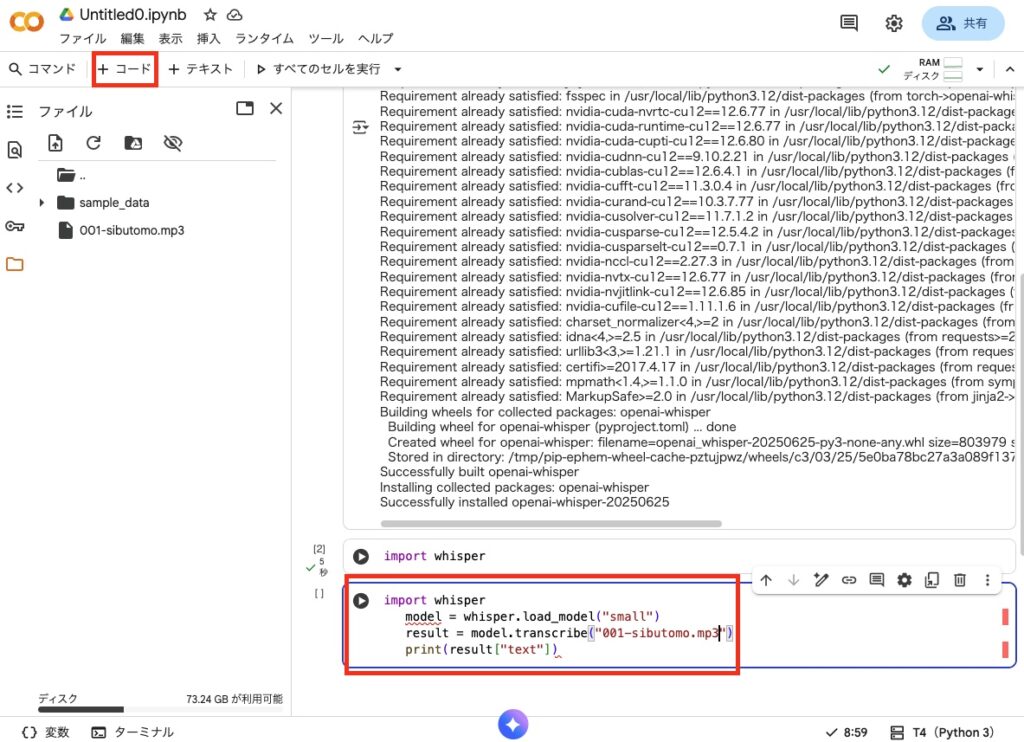Run the whisper.load_model code cell
The image size is (1024, 742).
pyautogui.click(x=362, y=601)
